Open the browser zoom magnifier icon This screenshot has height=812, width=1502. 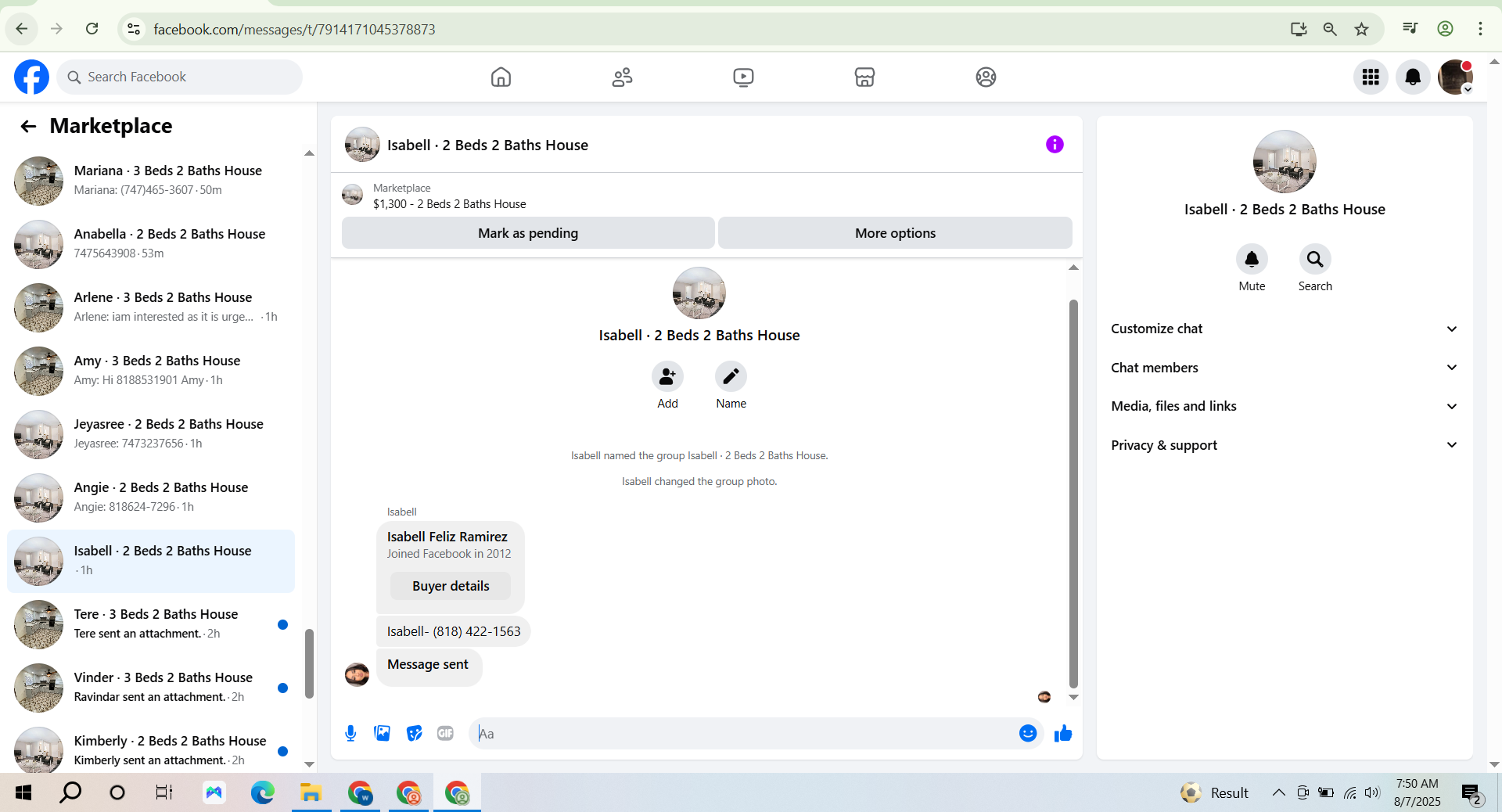click(1330, 29)
